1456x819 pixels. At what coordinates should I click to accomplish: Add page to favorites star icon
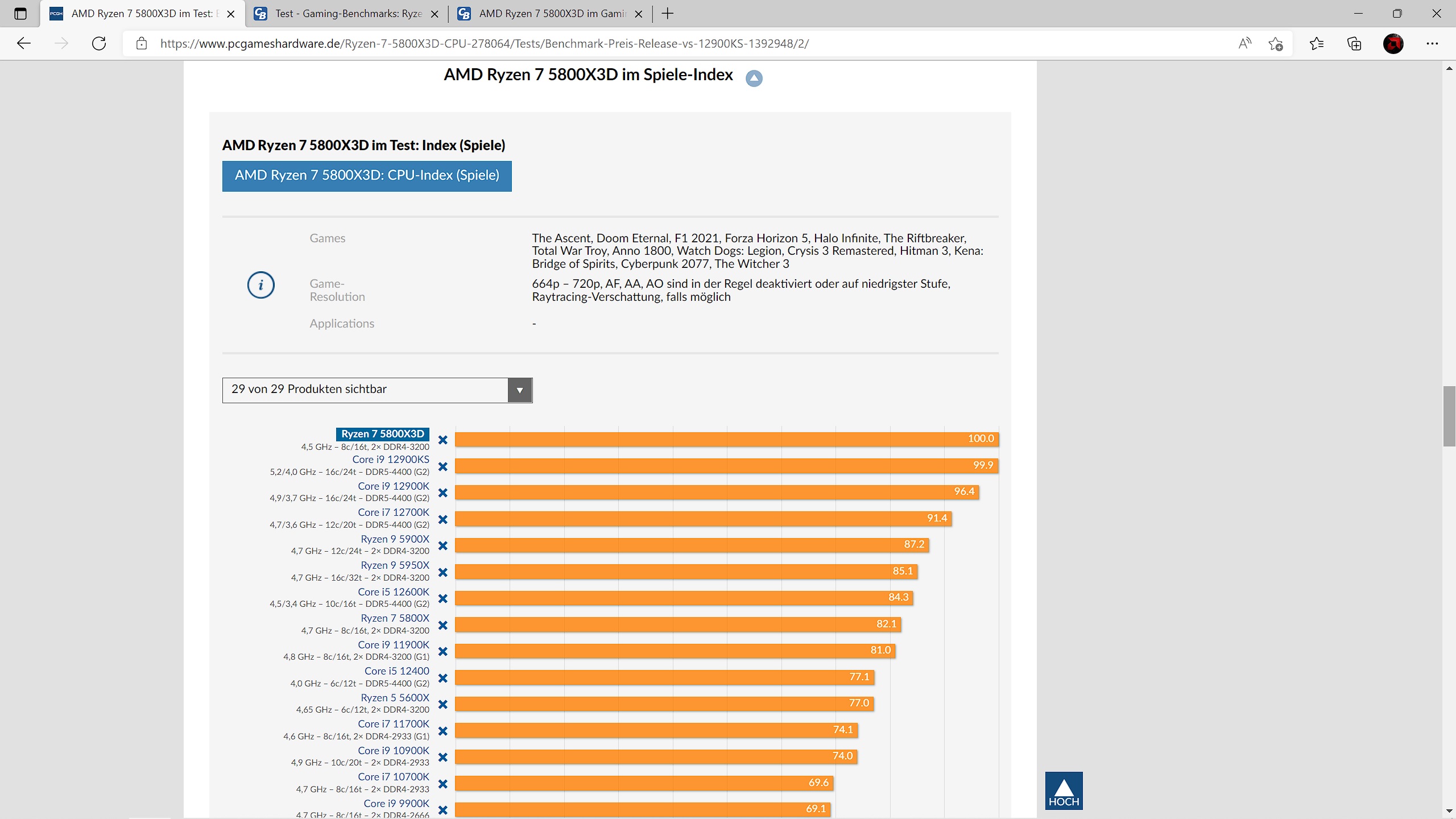tap(1275, 44)
